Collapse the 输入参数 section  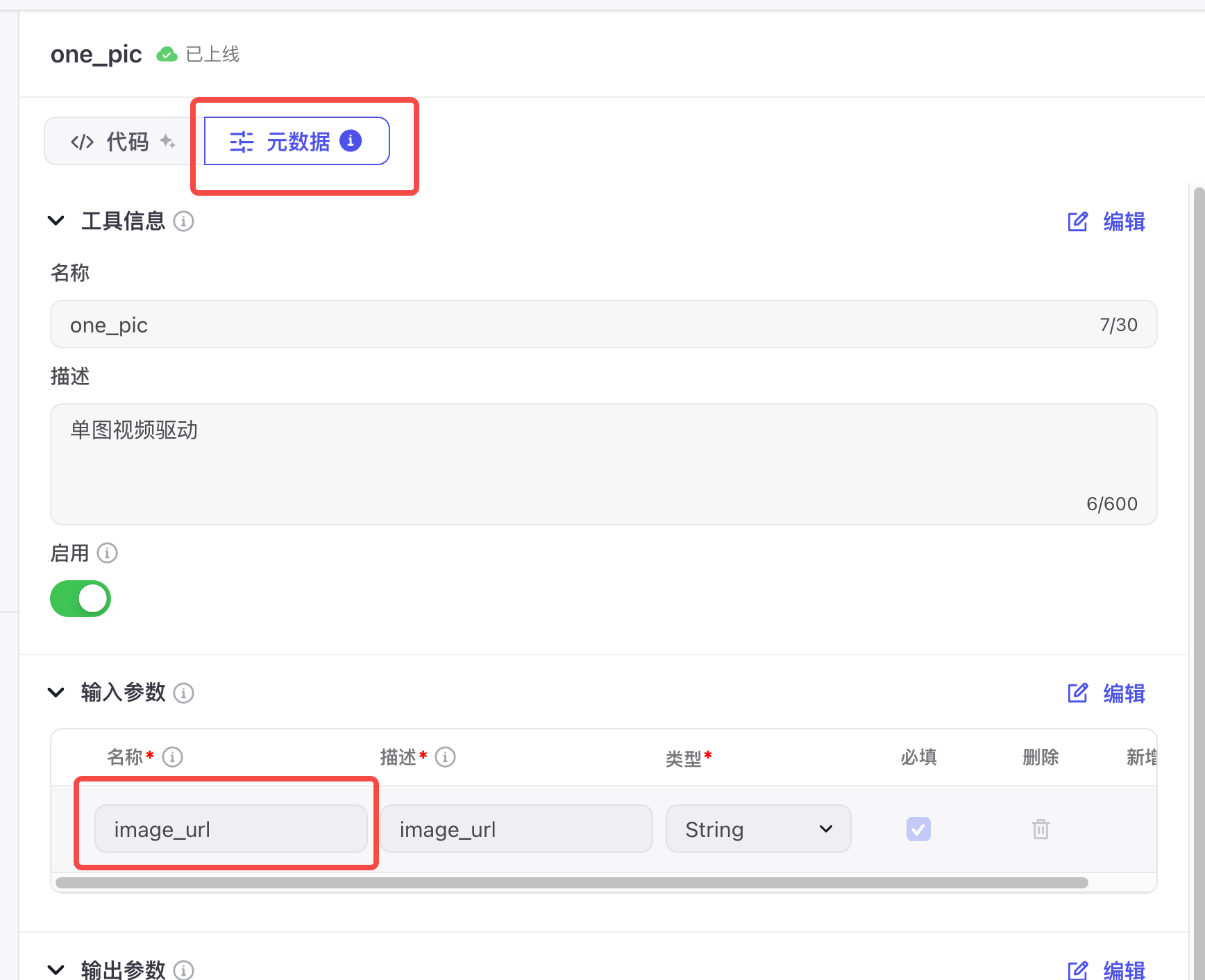pos(56,693)
